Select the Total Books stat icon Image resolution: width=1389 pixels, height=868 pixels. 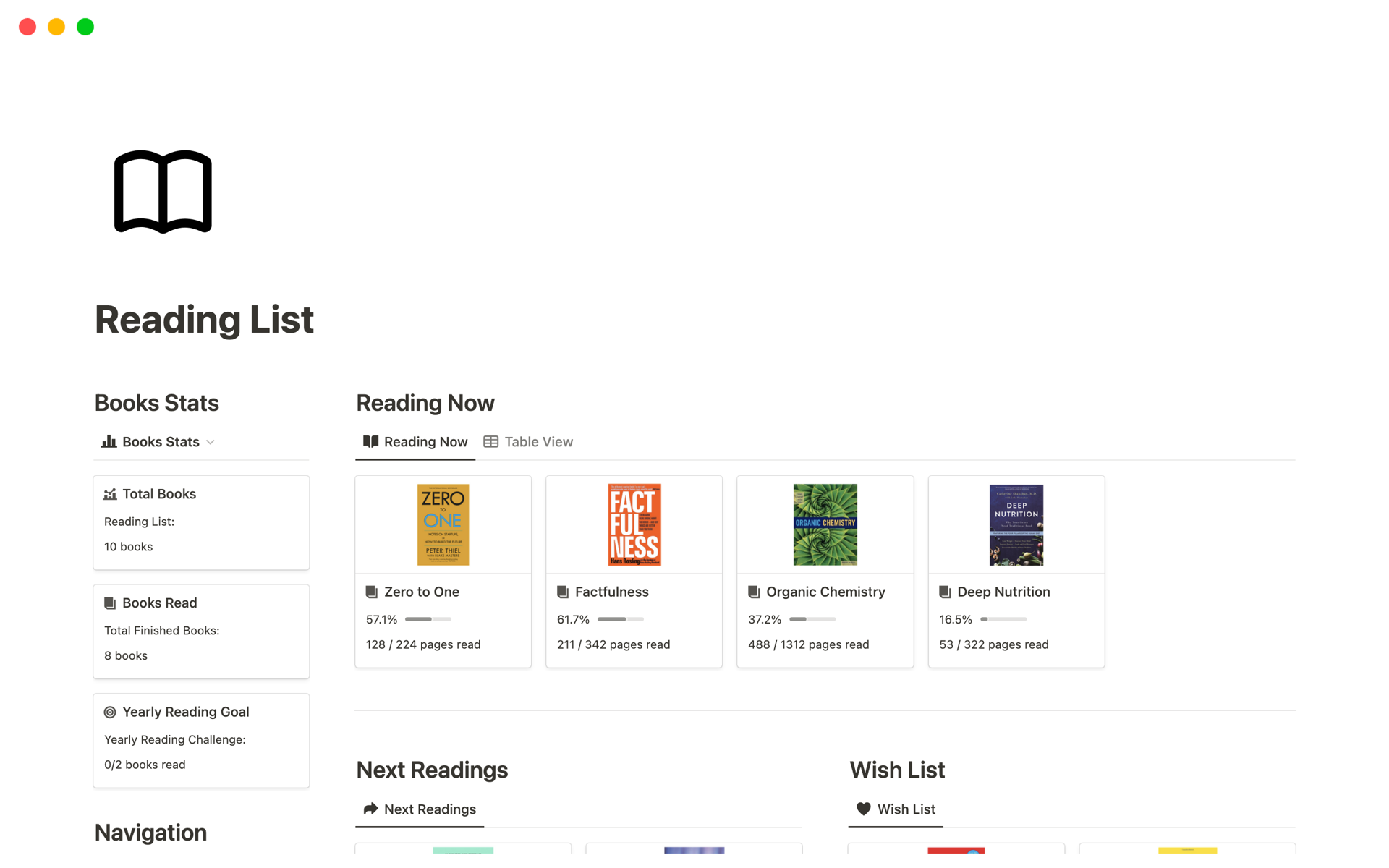click(109, 493)
